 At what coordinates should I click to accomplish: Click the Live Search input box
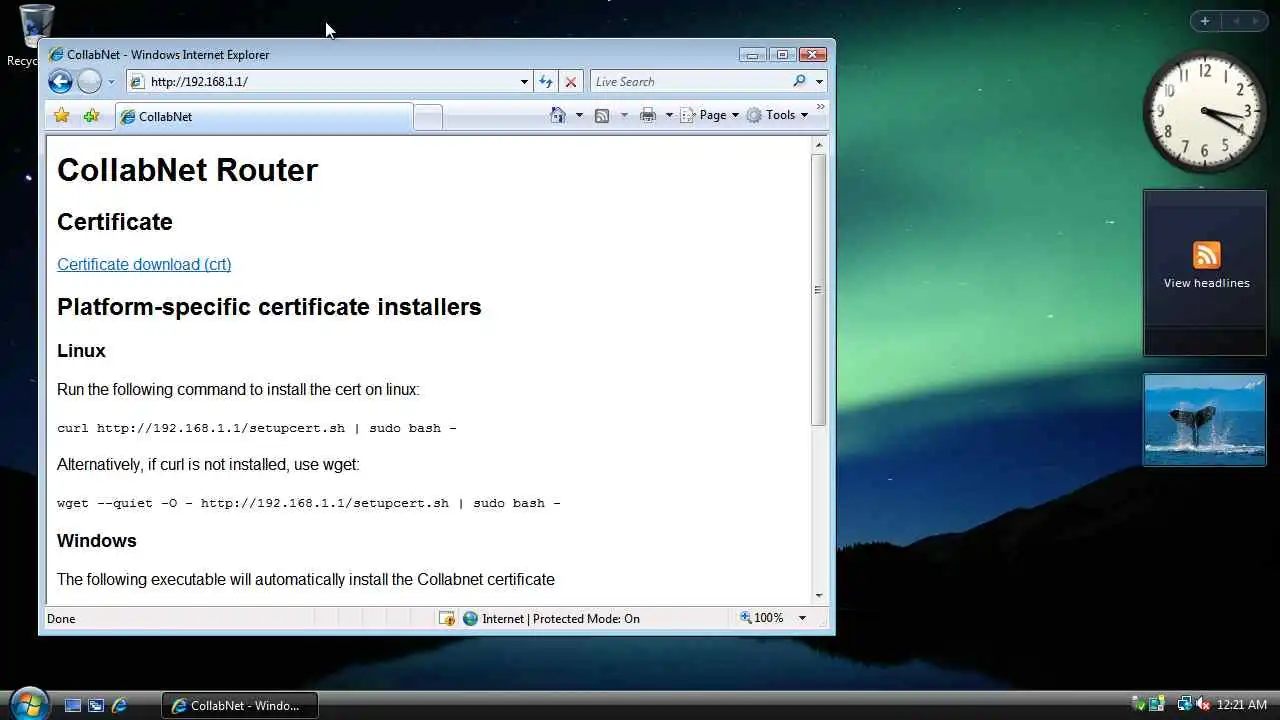[x=688, y=82]
